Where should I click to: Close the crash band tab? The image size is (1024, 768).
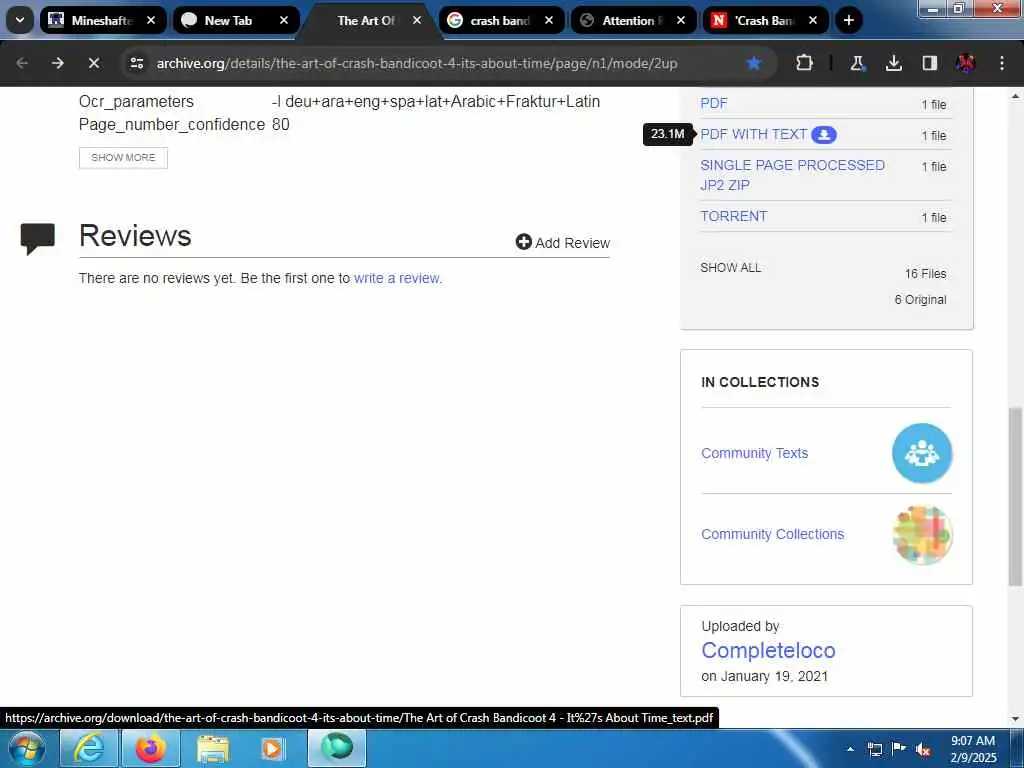[549, 20]
